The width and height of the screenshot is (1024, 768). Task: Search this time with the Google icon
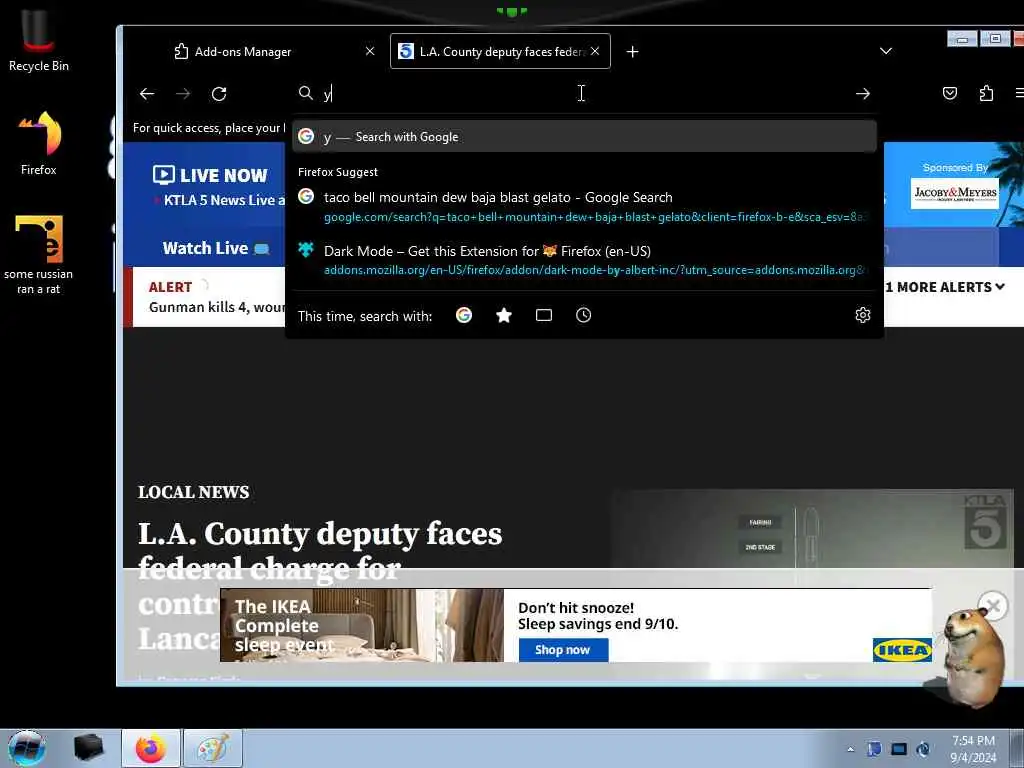pyautogui.click(x=464, y=315)
